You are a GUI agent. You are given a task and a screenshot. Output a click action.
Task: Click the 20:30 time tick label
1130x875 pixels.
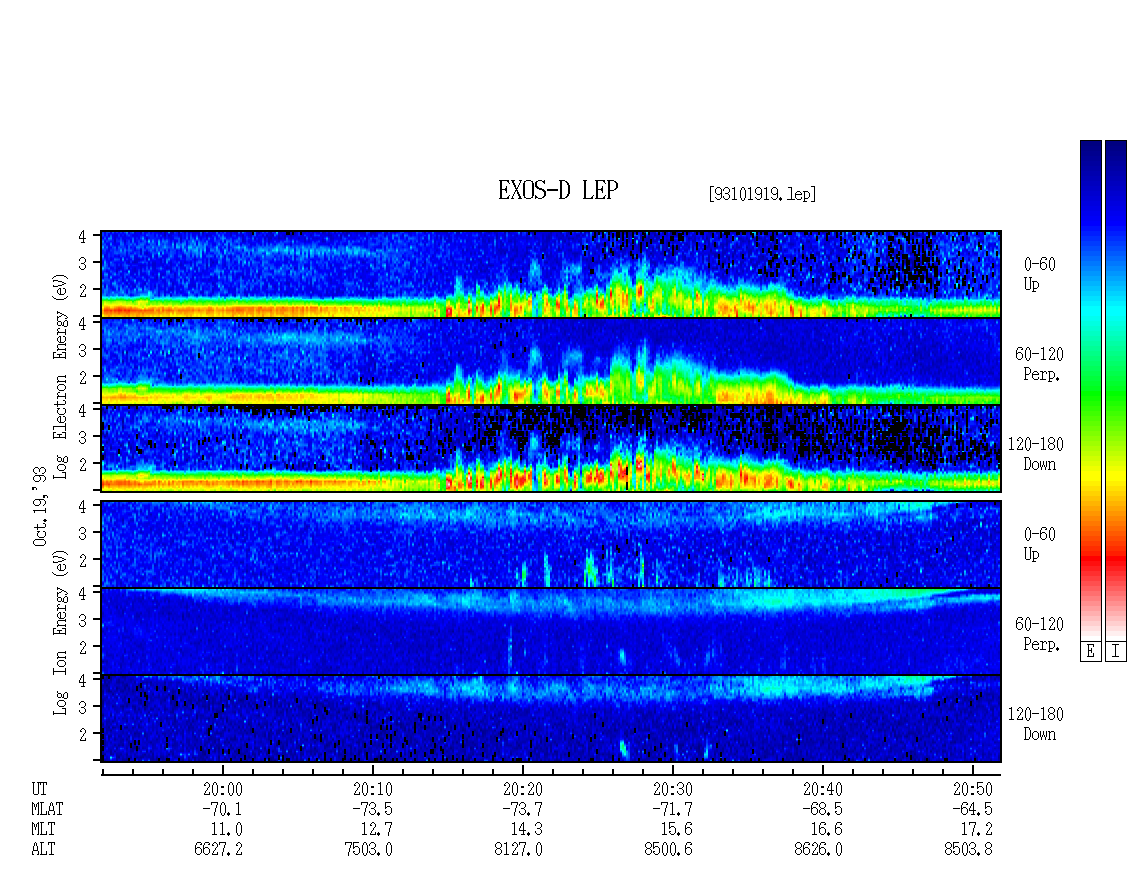point(672,789)
